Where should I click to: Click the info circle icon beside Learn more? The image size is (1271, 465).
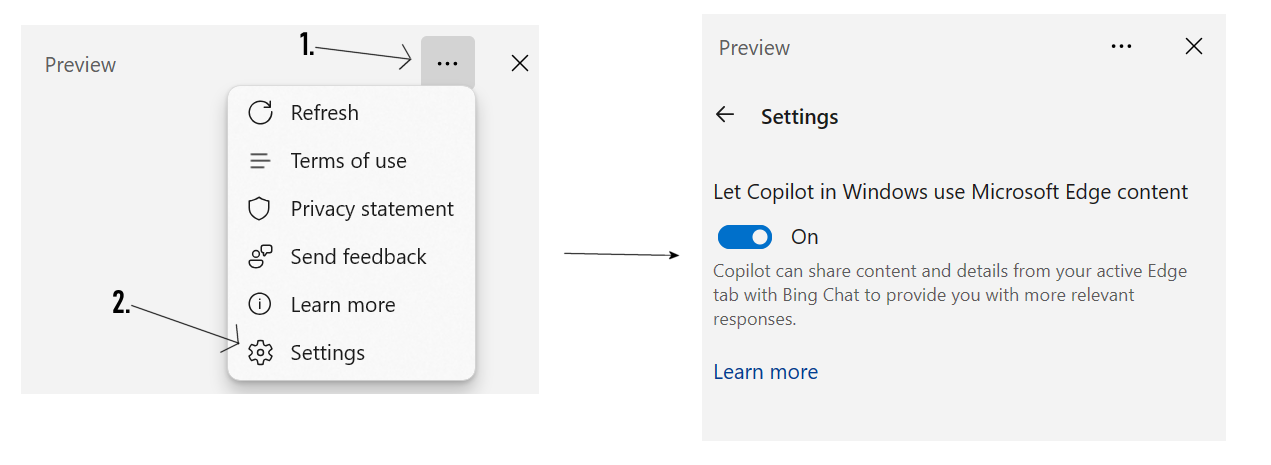tap(260, 305)
